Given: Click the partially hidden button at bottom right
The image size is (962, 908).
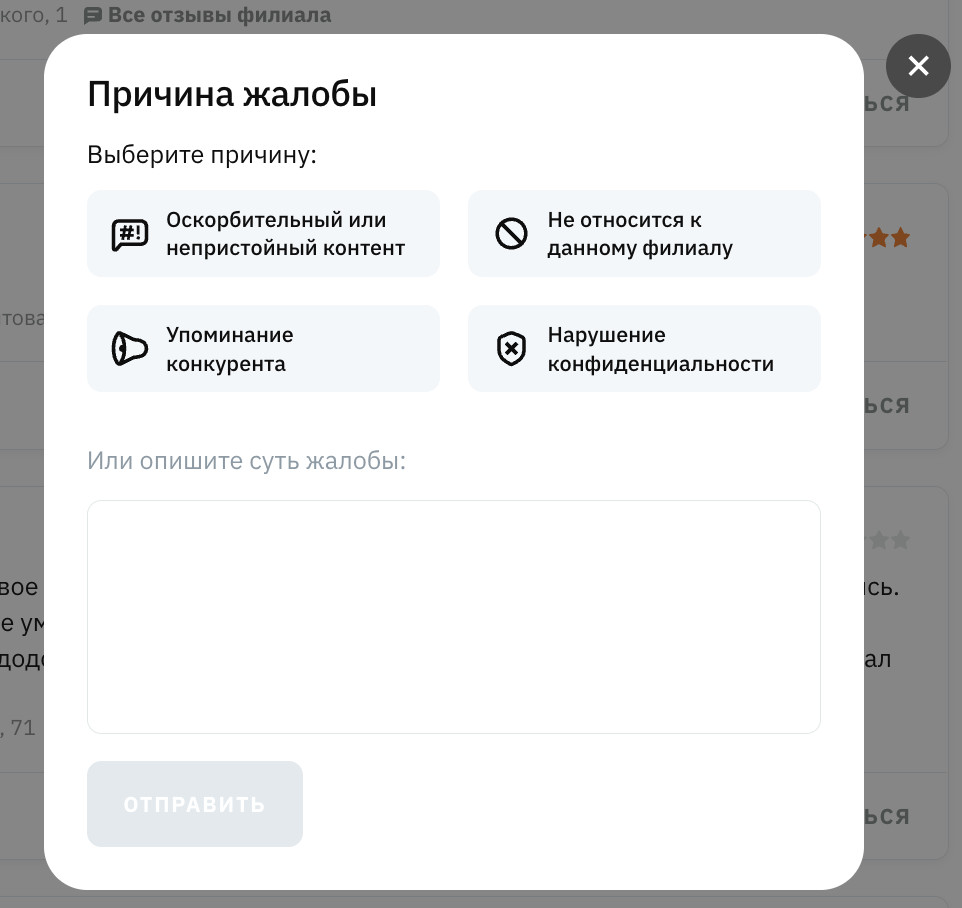Looking at the screenshot, I should [x=887, y=816].
